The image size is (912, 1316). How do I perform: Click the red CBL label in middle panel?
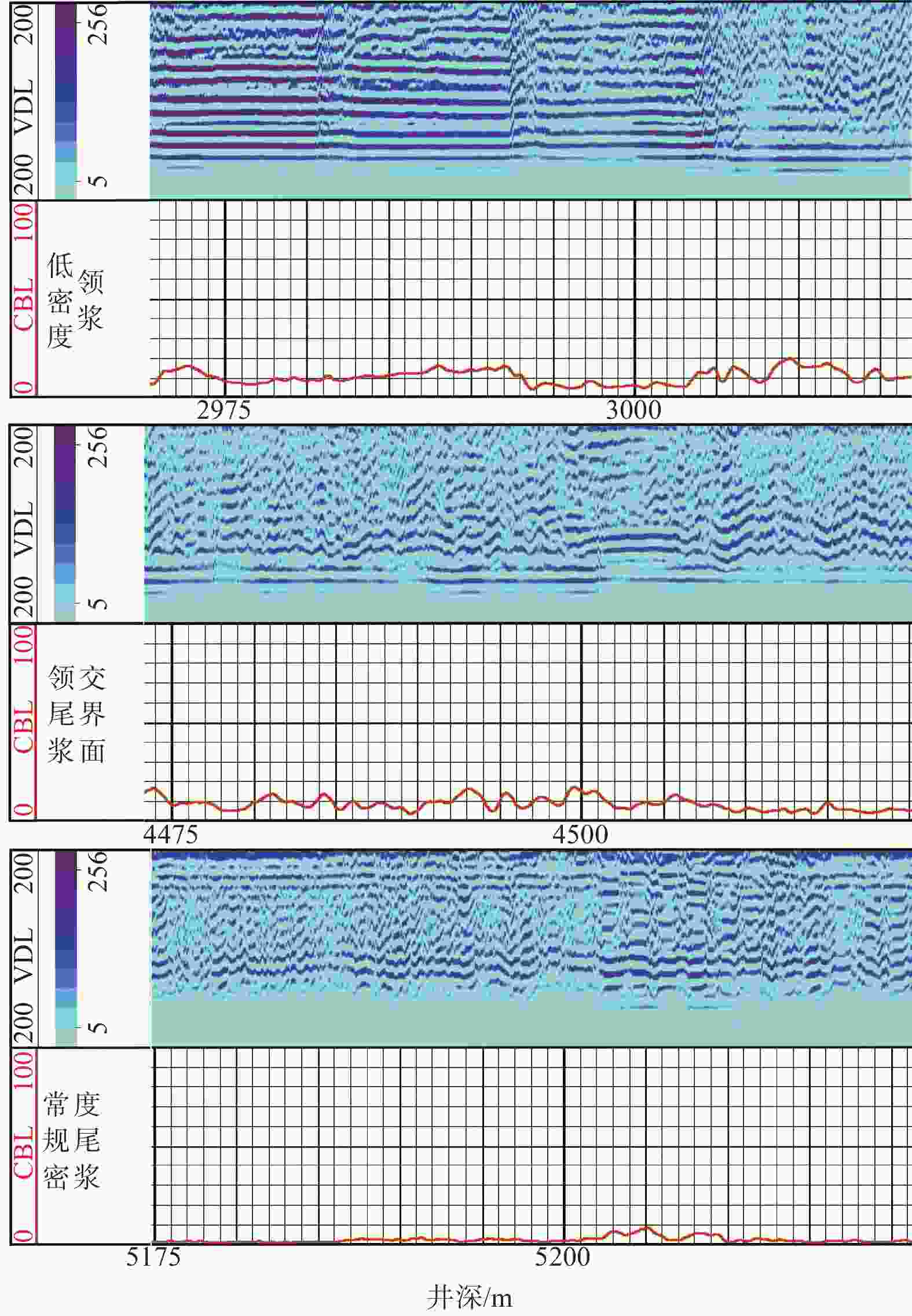pyautogui.click(x=24, y=727)
